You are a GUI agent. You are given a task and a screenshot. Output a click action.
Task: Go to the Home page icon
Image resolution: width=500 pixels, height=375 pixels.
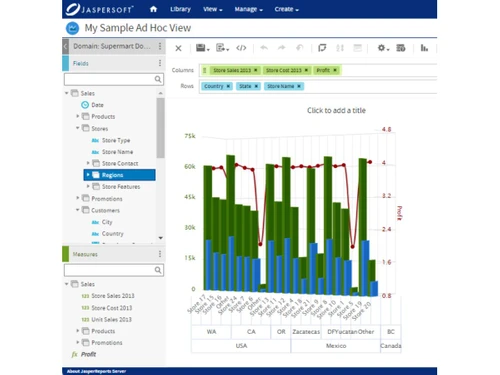tap(153, 9)
